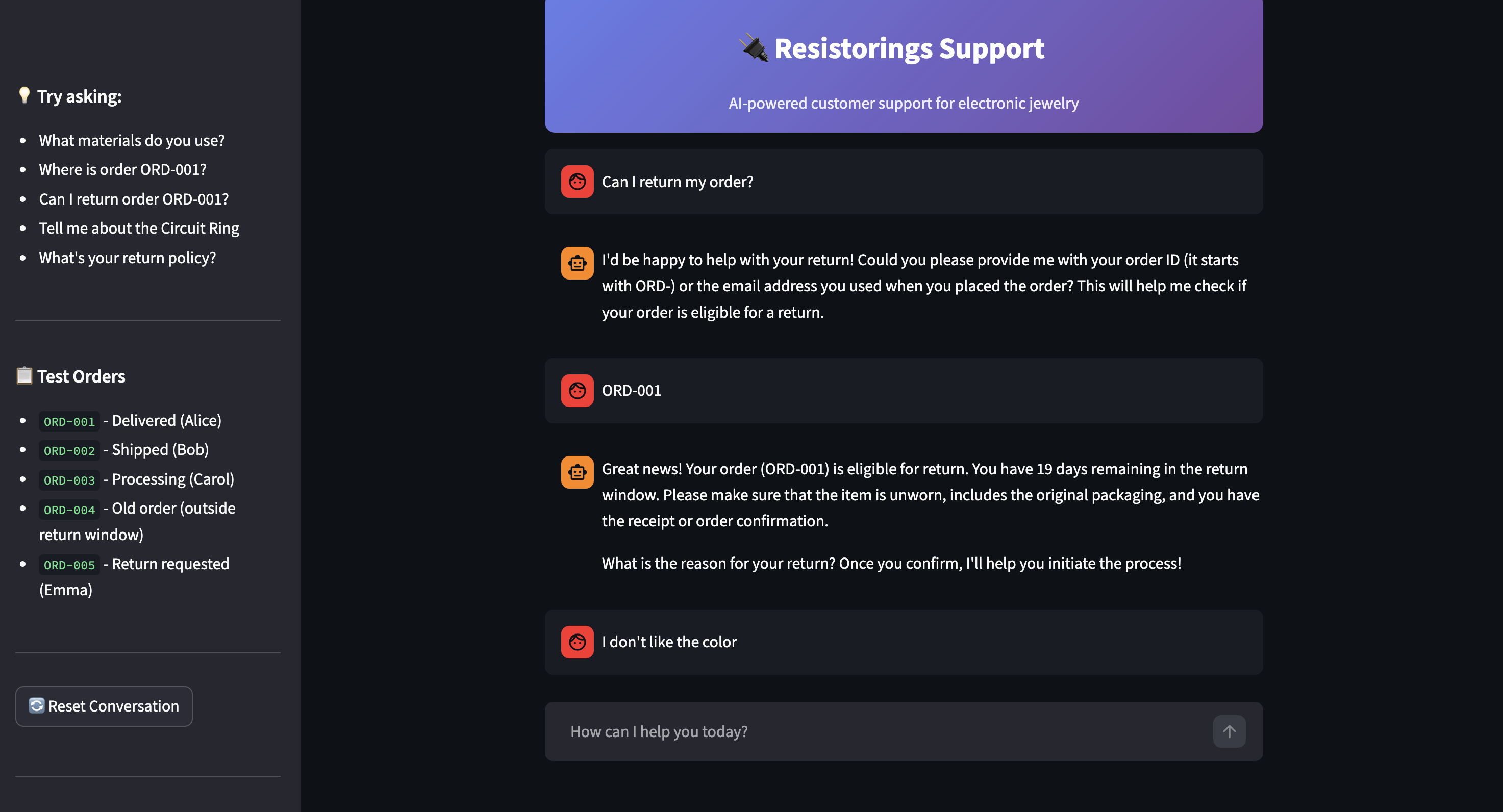Image resolution: width=1503 pixels, height=812 pixels.
Task: Click the bot avatar on the order ID request
Action: 577,263
